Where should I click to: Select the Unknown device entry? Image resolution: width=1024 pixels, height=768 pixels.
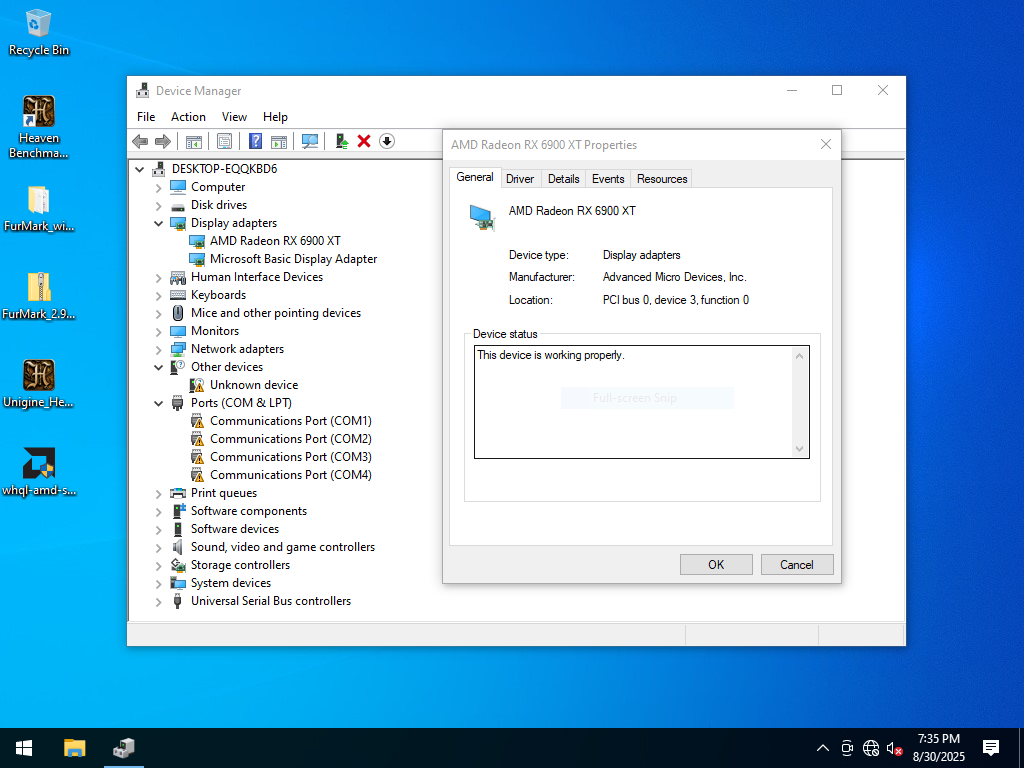pos(253,385)
